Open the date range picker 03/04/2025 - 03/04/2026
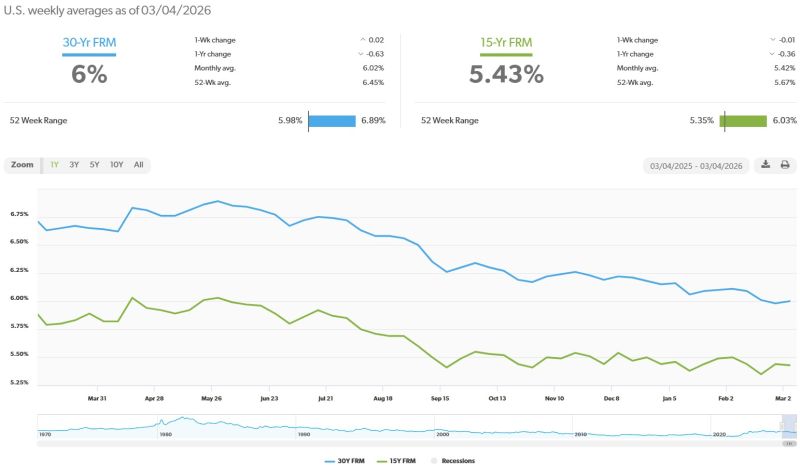The width and height of the screenshot is (800, 473). (696, 165)
